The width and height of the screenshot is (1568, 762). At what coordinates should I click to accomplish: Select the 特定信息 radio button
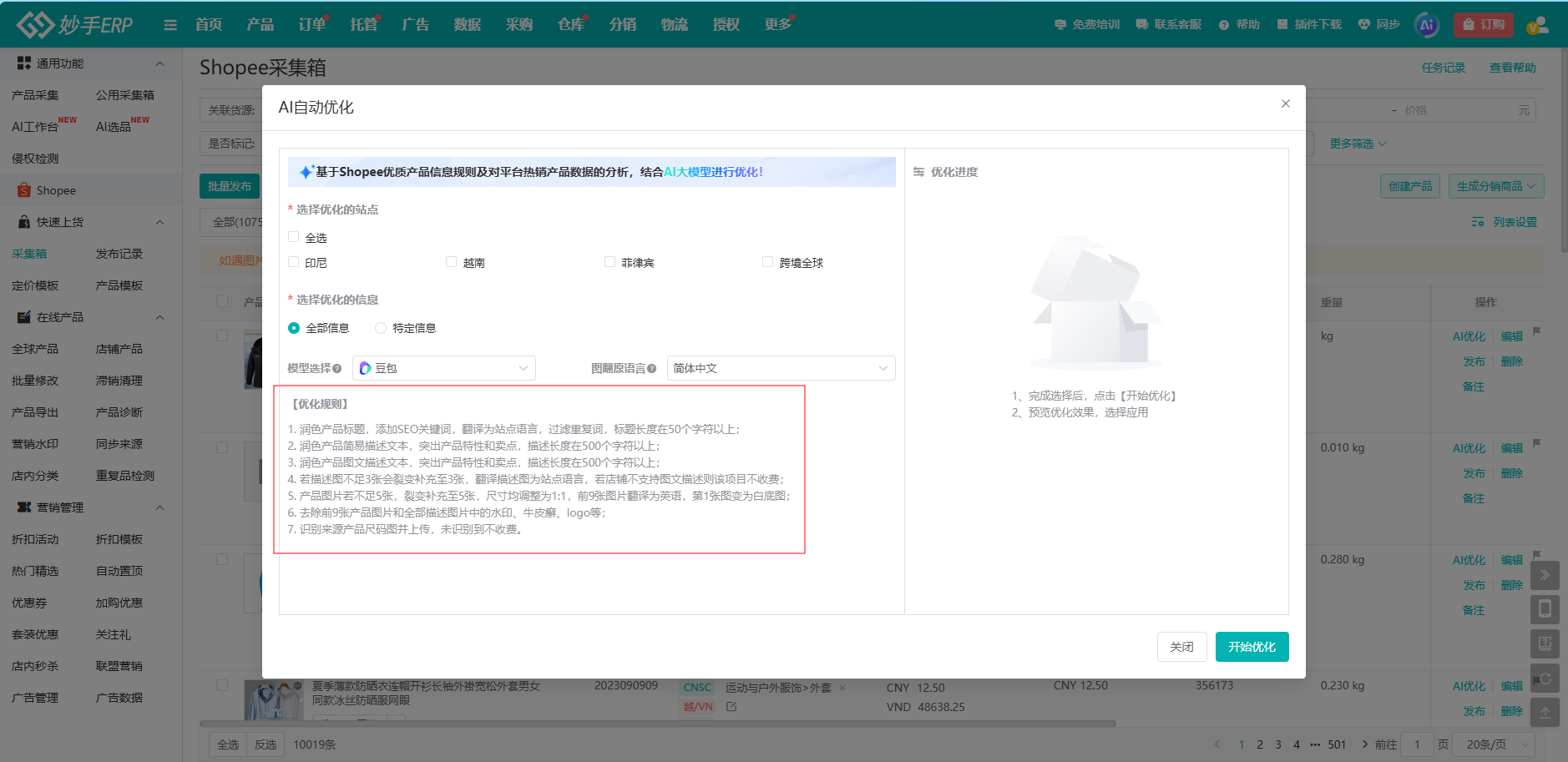(381, 328)
